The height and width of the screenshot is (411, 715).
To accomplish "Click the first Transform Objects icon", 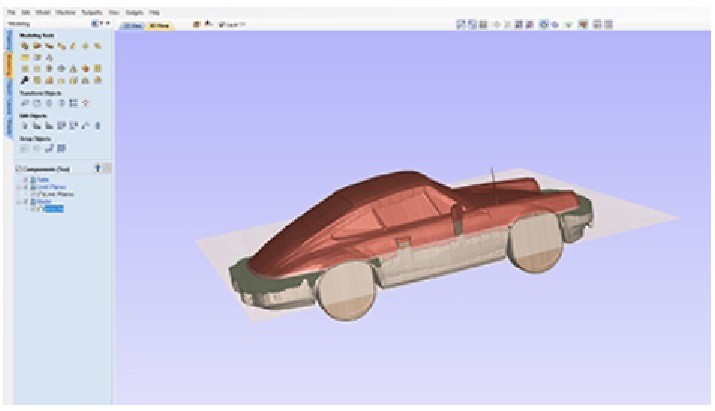I will coord(24,102).
